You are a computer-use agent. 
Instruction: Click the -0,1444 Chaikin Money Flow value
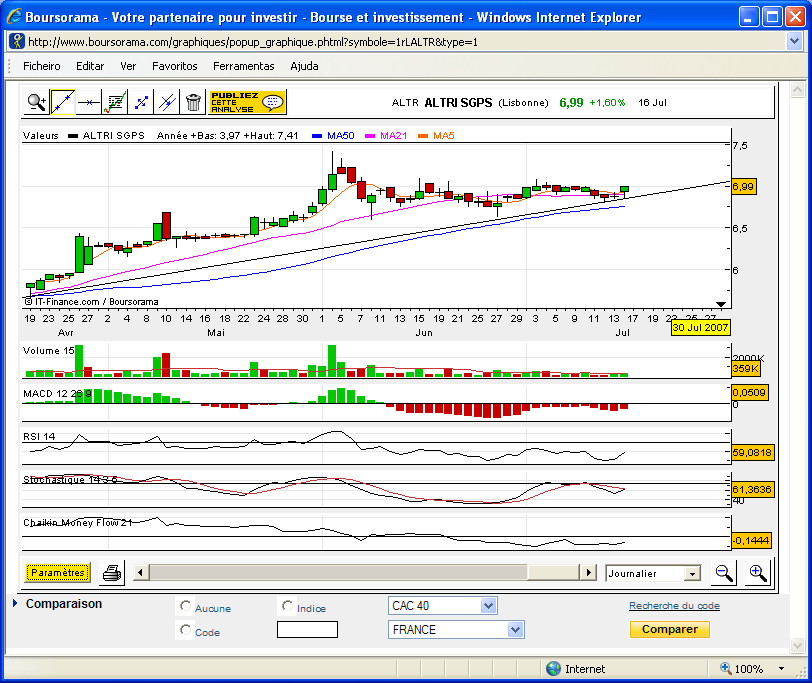click(751, 541)
